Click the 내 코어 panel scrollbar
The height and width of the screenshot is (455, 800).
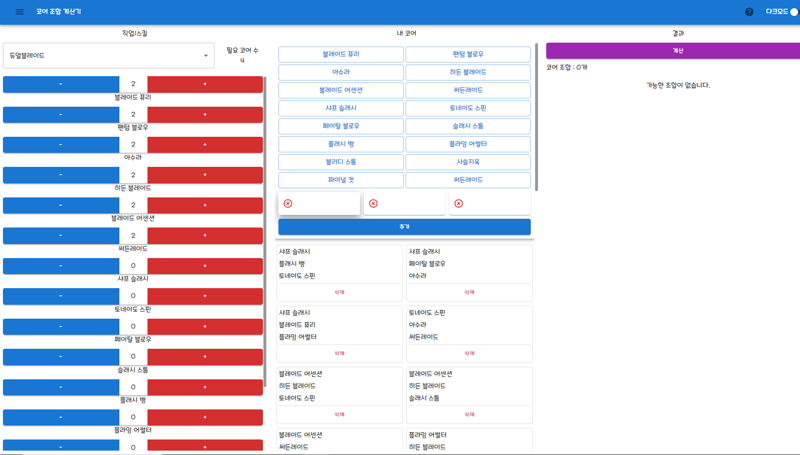click(x=536, y=117)
